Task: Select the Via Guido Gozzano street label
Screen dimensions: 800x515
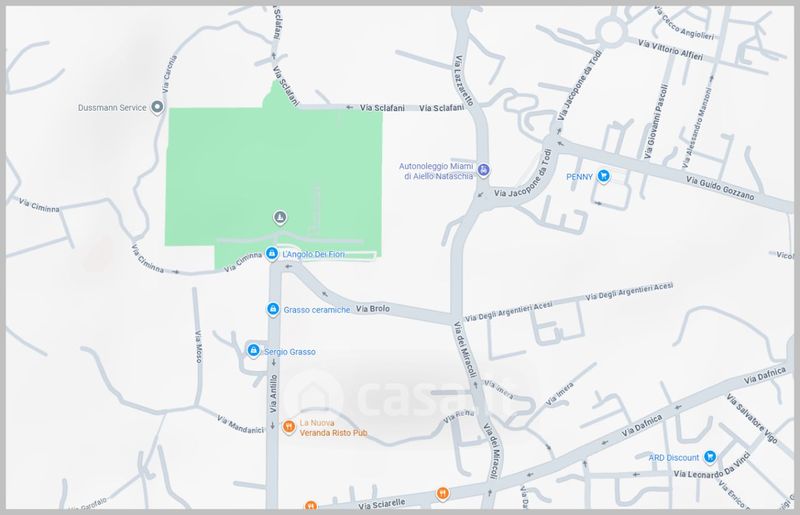Action: [720, 188]
